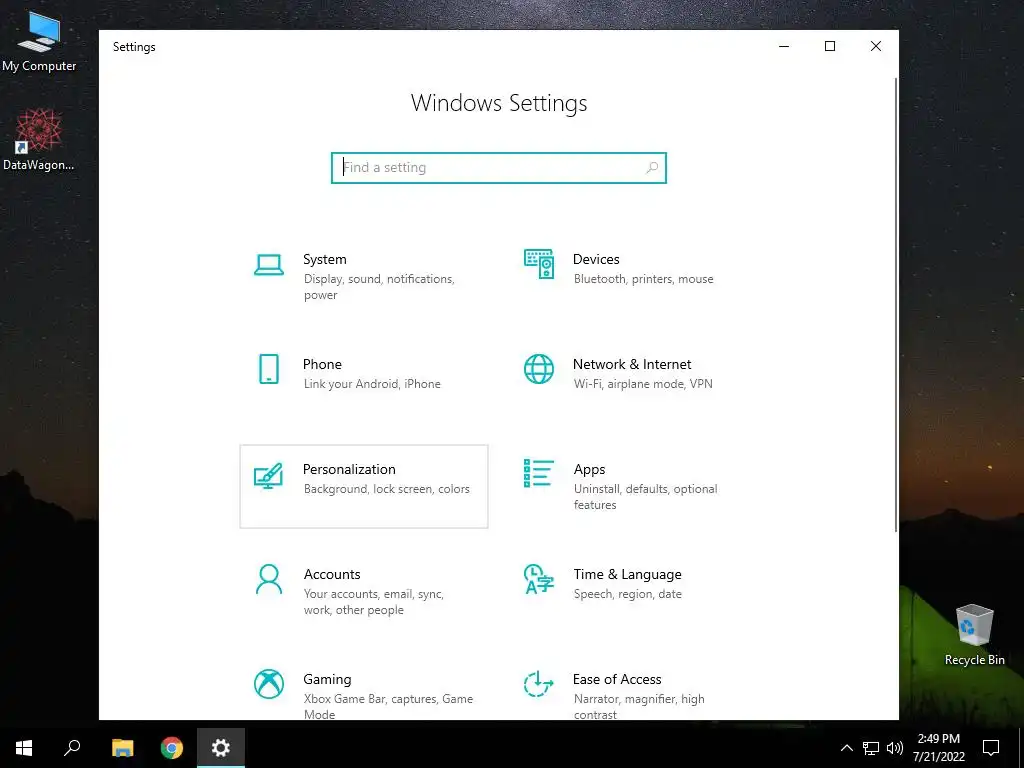
Task: Open the taskbar clock and date
Action: (938, 748)
